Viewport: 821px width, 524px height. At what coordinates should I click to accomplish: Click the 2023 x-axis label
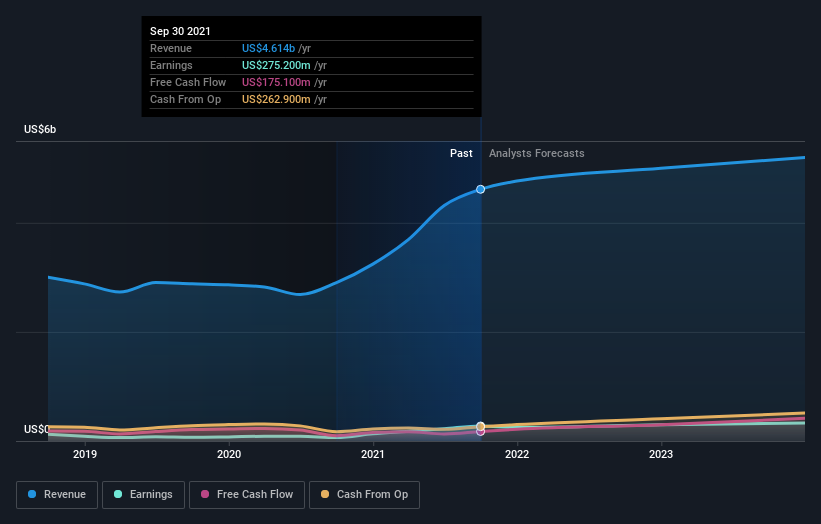tap(661, 454)
